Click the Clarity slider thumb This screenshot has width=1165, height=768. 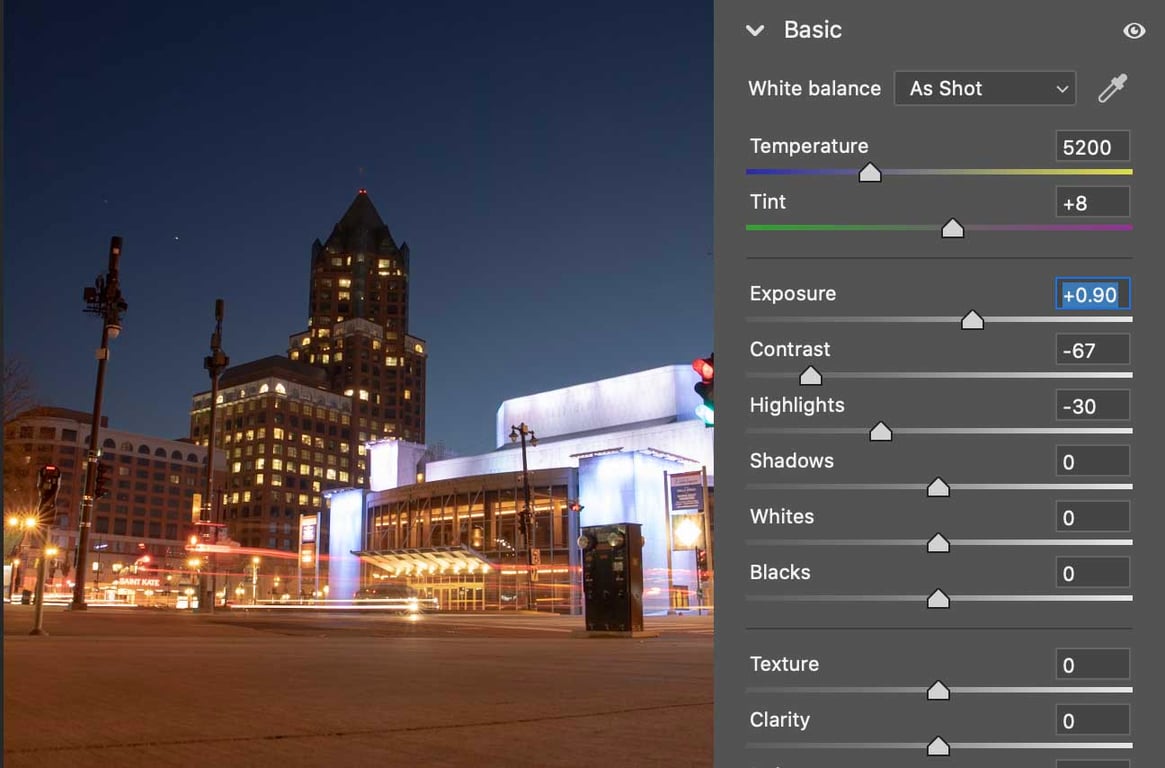(938, 746)
